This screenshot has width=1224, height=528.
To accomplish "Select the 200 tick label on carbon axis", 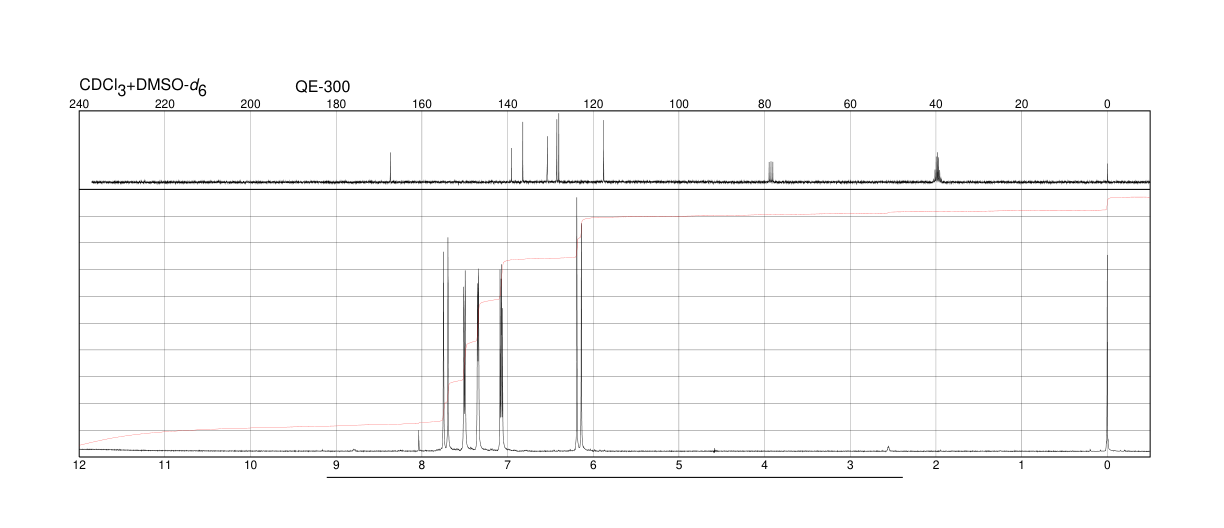I will click(x=251, y=104).
